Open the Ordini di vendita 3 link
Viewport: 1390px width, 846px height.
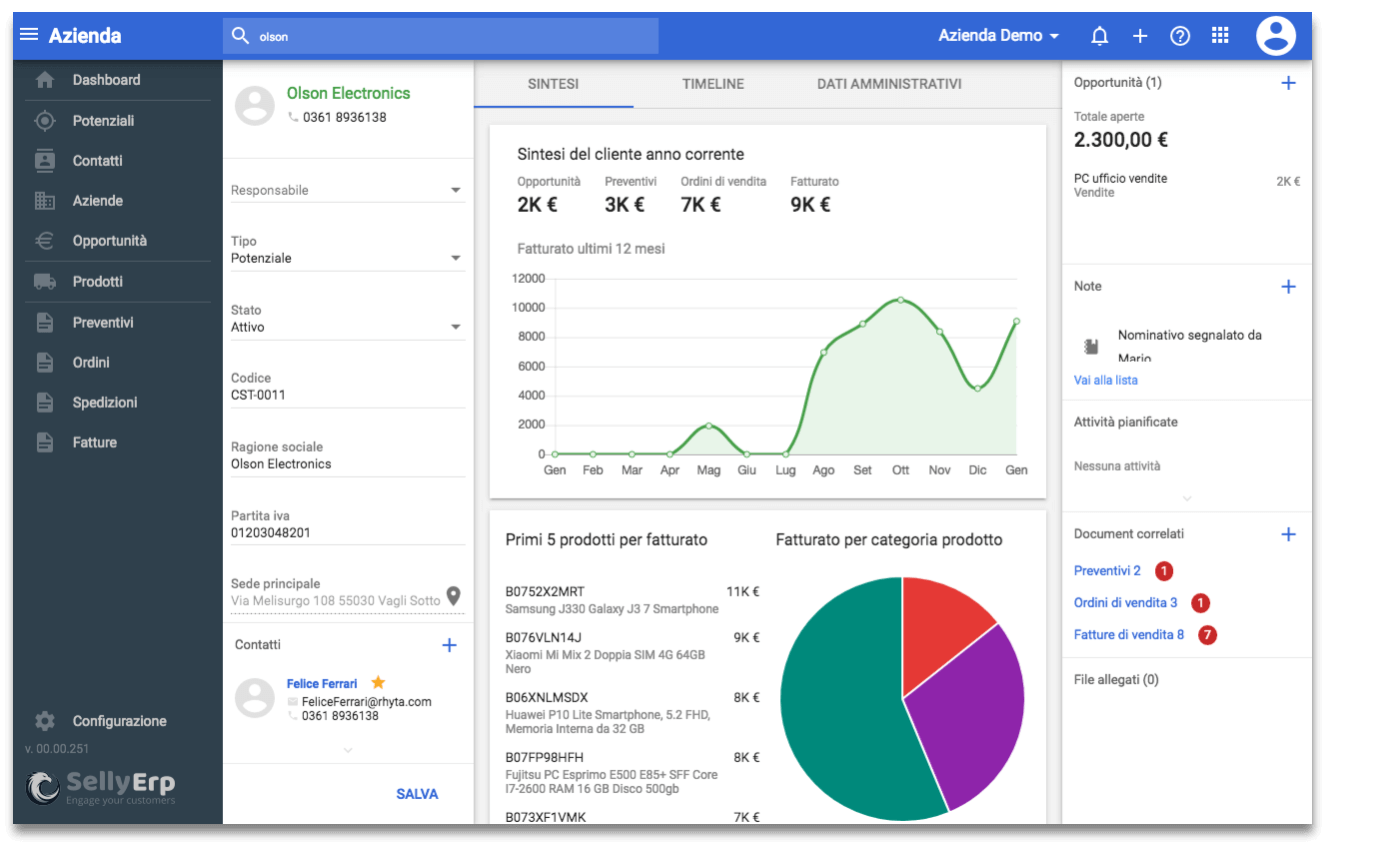pos(1125,603)
